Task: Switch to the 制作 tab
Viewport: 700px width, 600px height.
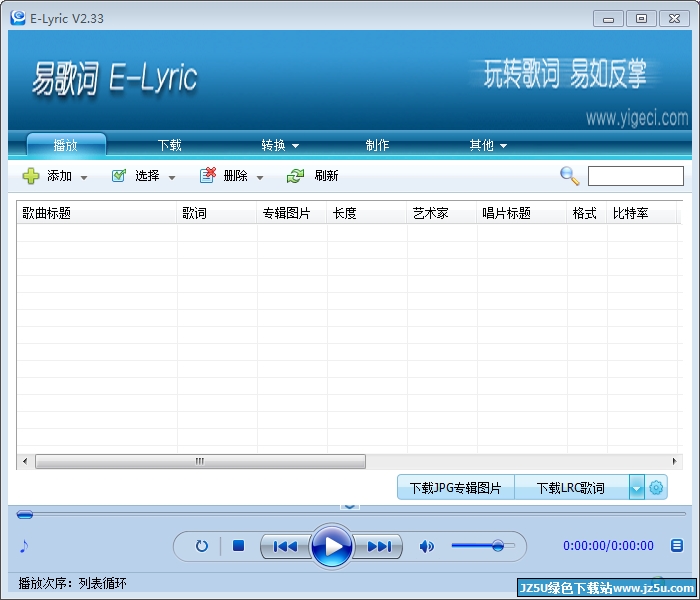Action: tap(378, 145)
